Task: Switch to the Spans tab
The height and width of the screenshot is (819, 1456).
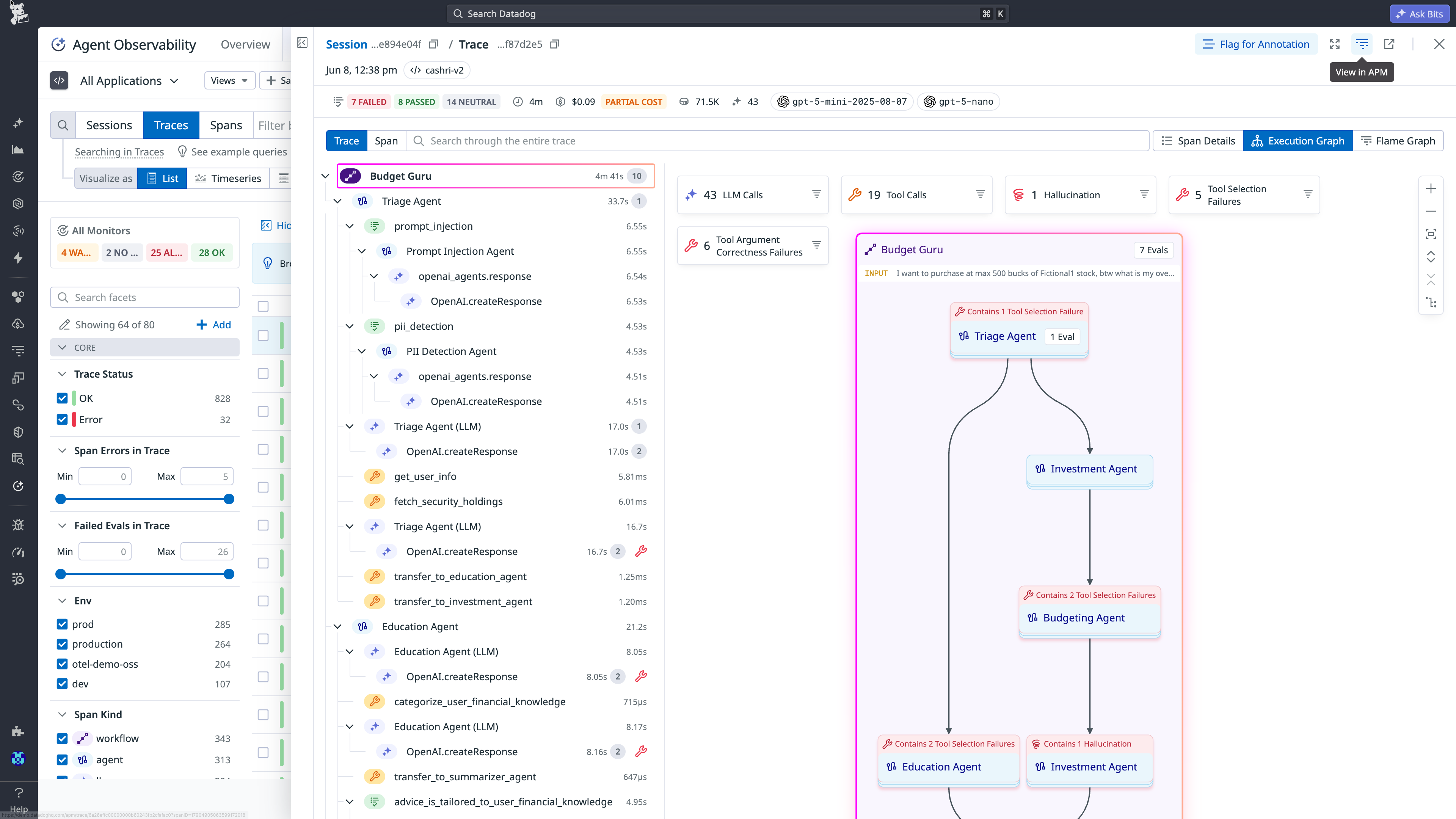Action: (x=226, y=125)
